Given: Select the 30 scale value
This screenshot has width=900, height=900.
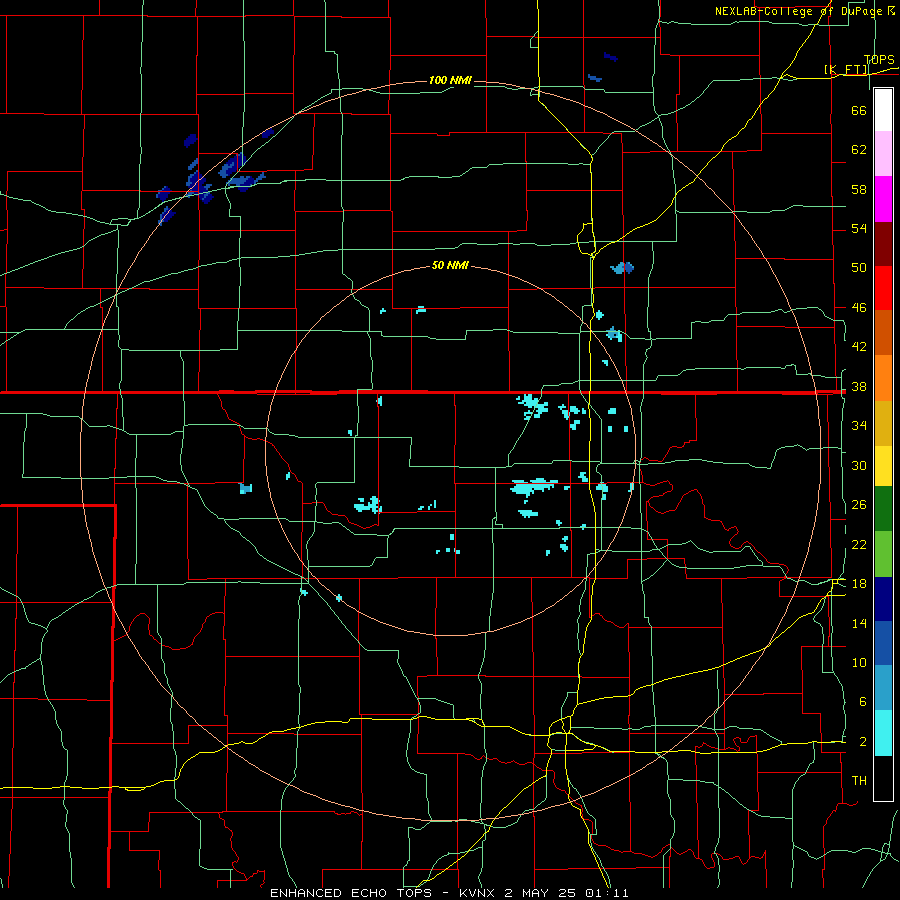Looking at the screenshot, I should tap(859, 465).
